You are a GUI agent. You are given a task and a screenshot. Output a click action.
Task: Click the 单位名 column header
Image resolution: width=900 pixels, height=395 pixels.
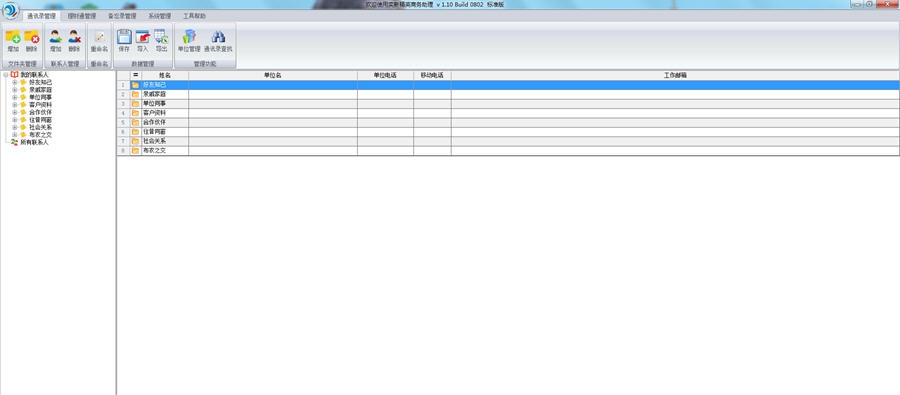(273, 75)
